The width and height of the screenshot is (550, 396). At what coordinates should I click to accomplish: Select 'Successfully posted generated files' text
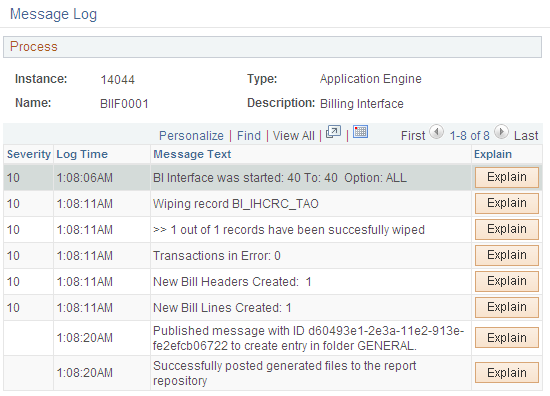(x=284, y=373)
